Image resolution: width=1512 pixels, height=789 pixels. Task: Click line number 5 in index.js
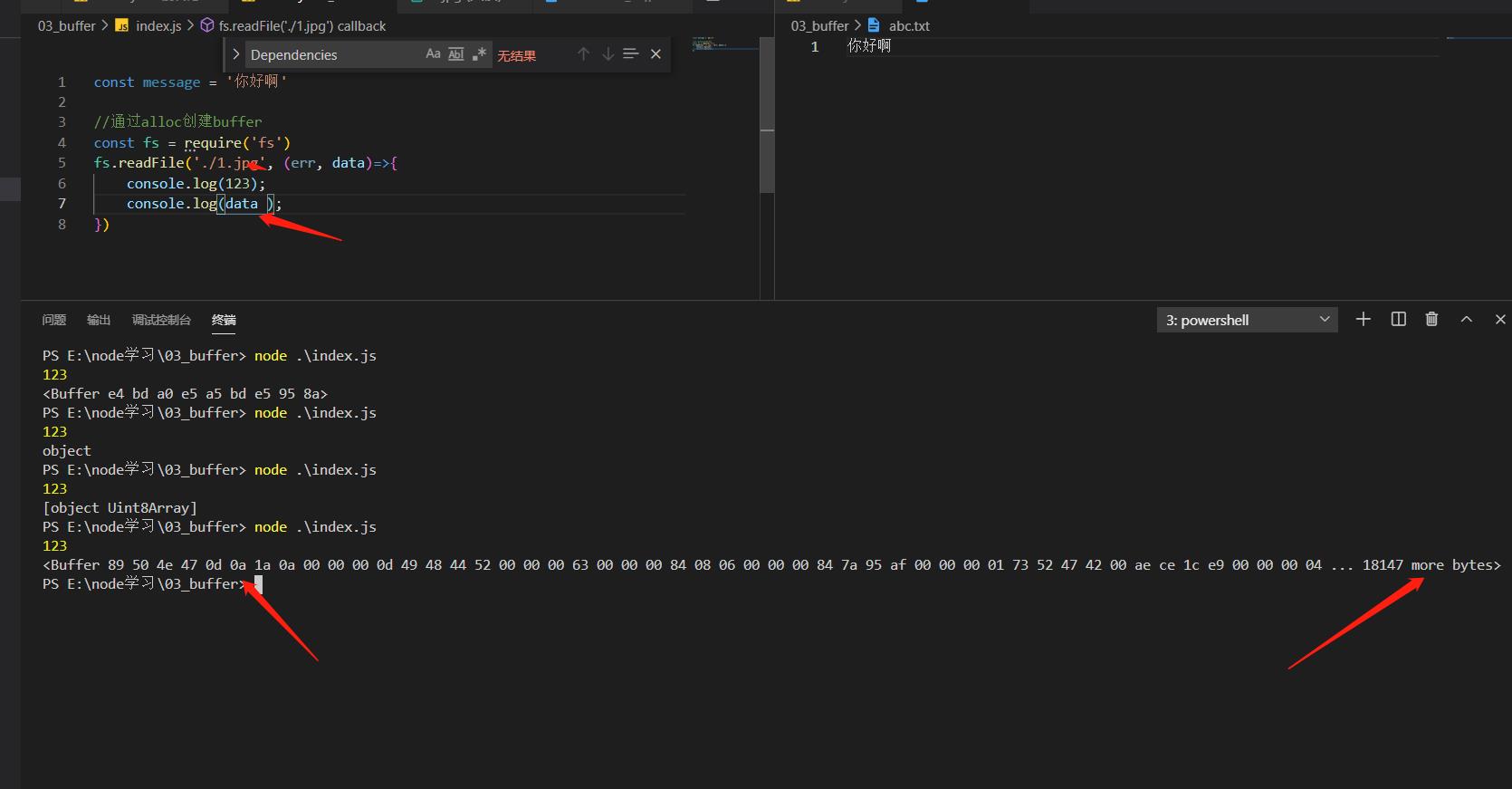[x=62, y=163]
